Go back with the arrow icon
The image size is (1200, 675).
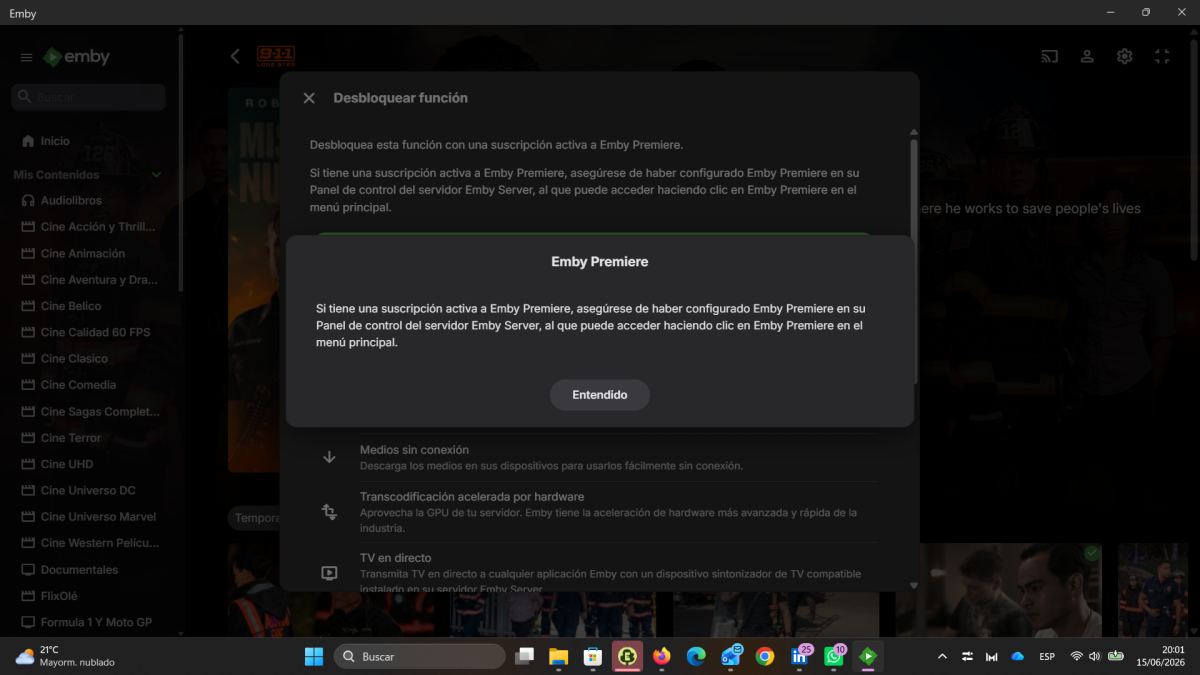click(x=235, y=57)
